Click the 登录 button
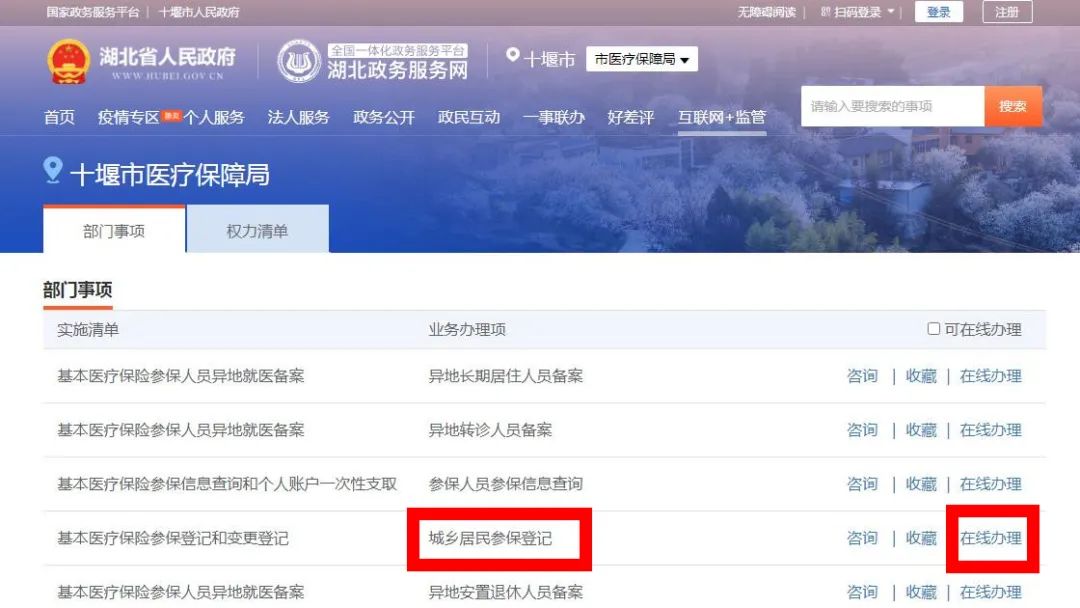Image resolution: width=1080 pixels, height=608 pixels. (x=938, y=12)
